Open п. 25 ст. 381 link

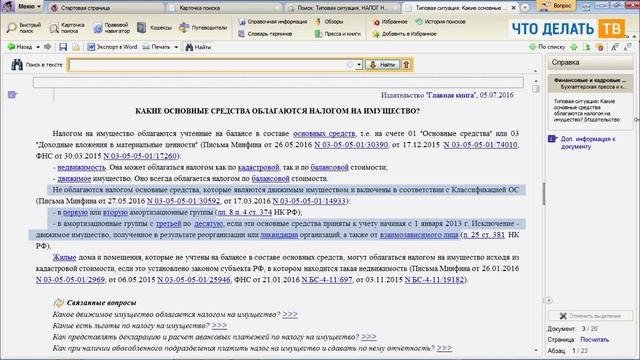point(483,235)
